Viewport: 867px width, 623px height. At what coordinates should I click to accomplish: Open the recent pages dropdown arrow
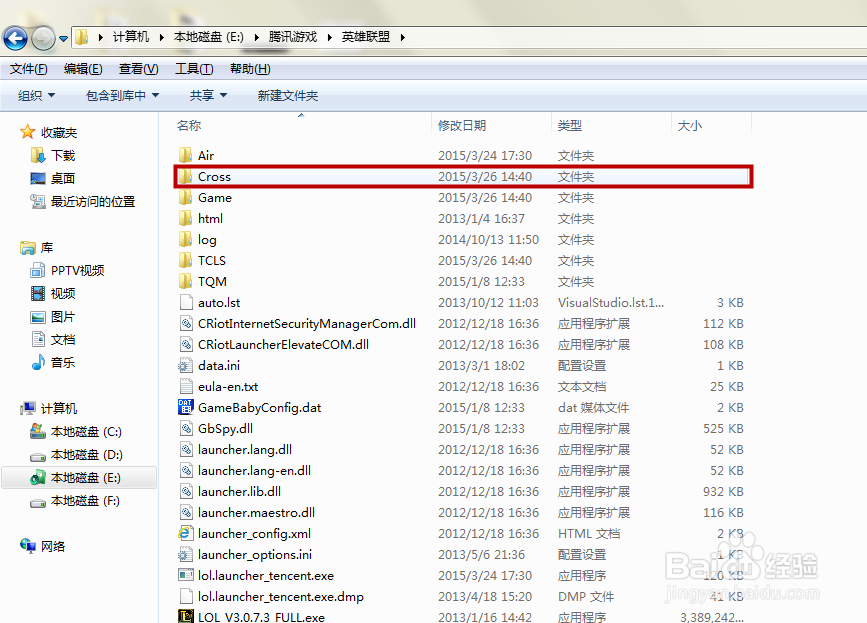64,39
